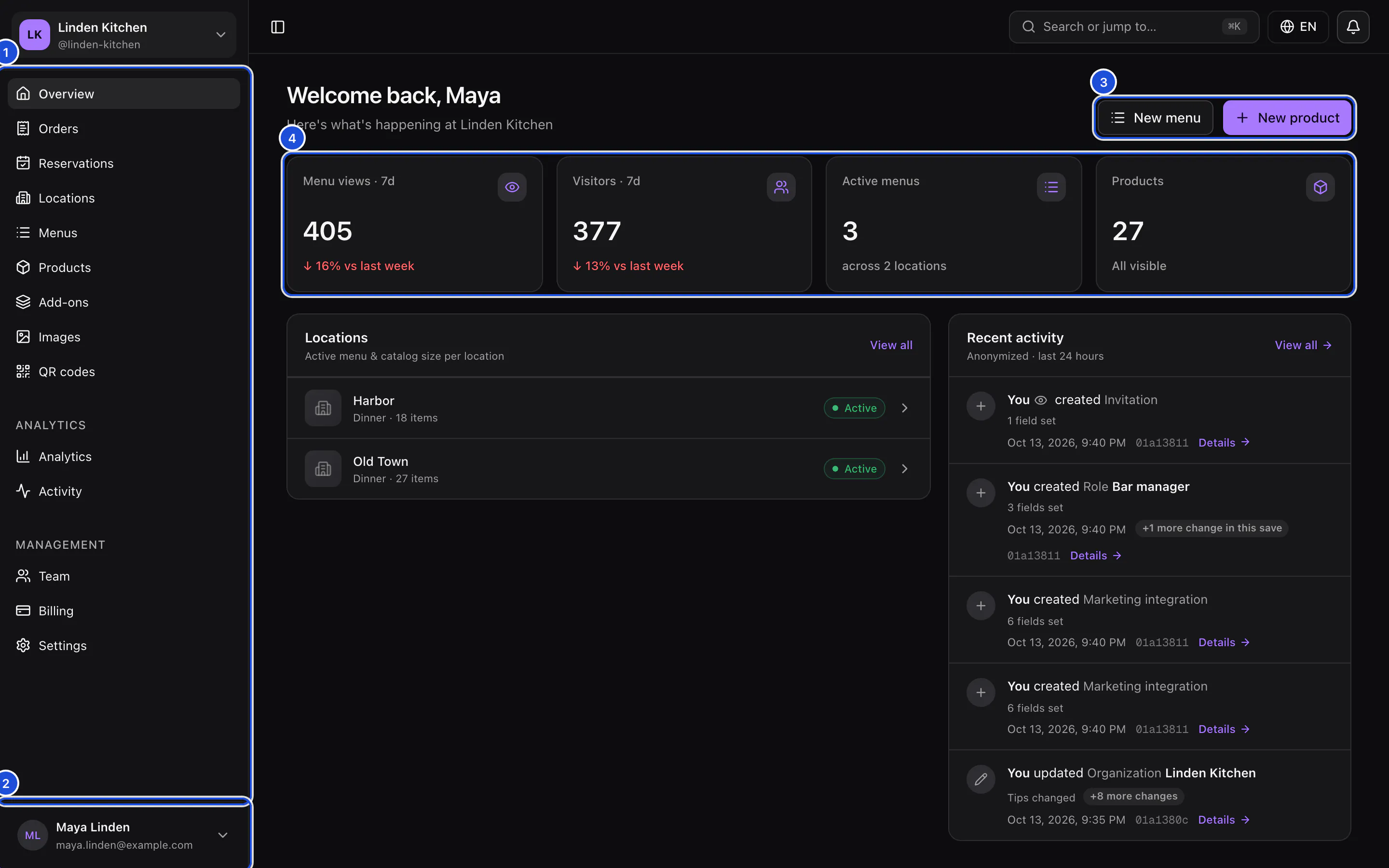Click View all in Recent activity

(1303, 345)
